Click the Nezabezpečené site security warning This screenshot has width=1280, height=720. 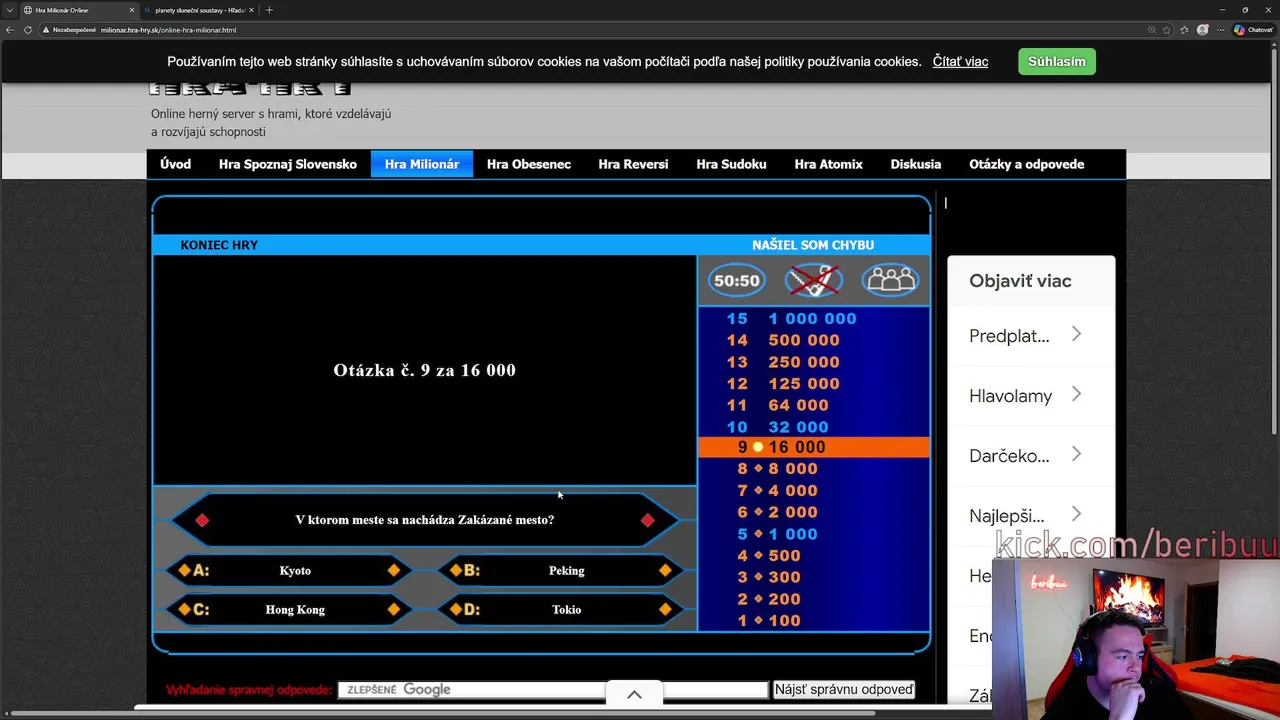(x=70, y=30)
